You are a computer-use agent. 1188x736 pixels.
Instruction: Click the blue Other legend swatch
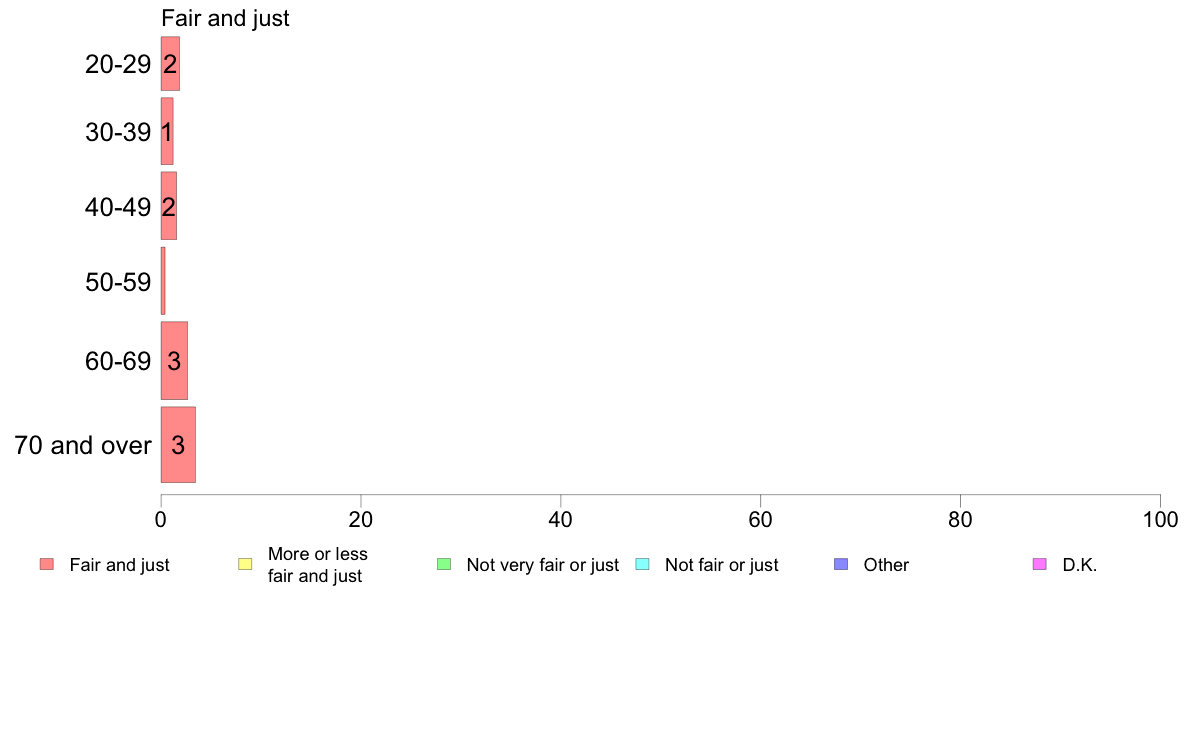tap(841, 564)
